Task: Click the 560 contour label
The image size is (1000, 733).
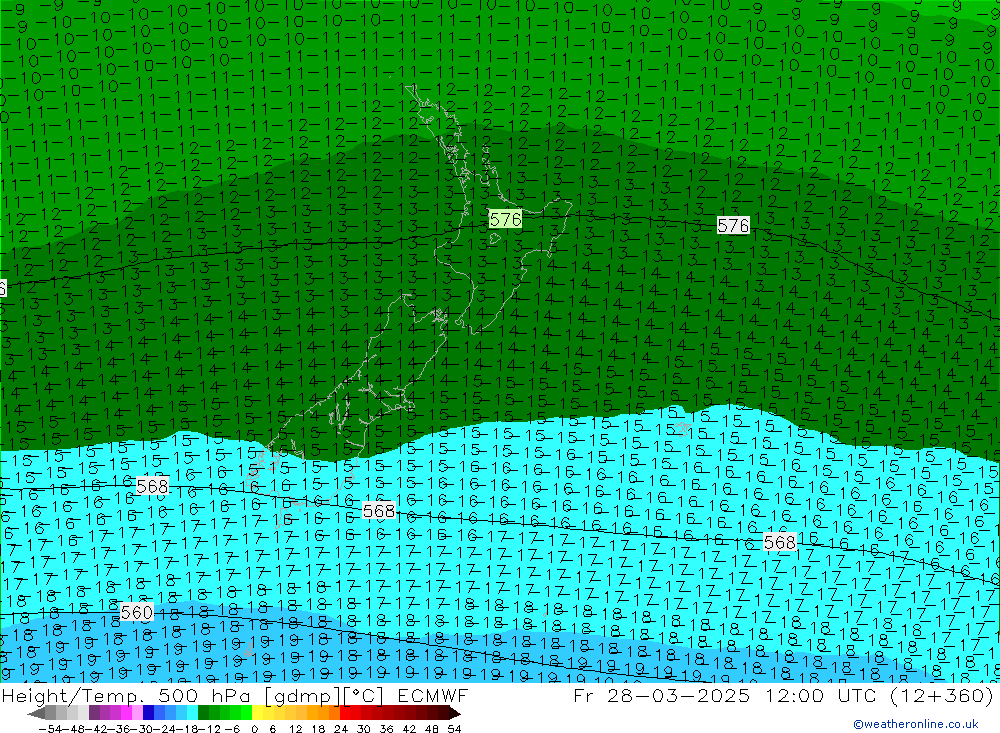Action: (136, 612)
